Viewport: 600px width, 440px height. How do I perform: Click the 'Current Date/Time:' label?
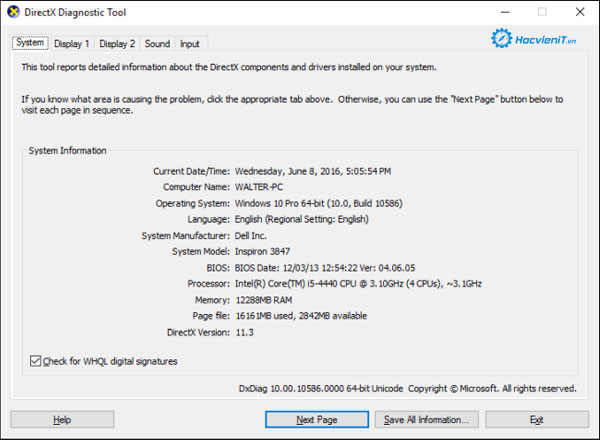point(191,171)
